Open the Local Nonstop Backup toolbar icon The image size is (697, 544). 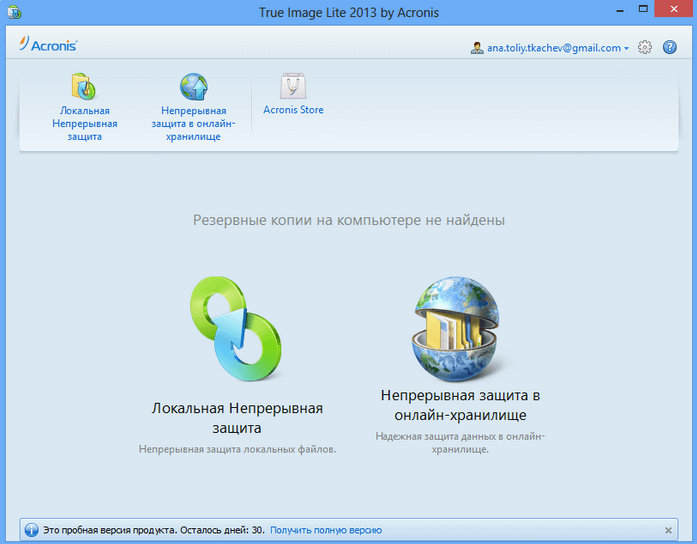[x=84, y=86]
